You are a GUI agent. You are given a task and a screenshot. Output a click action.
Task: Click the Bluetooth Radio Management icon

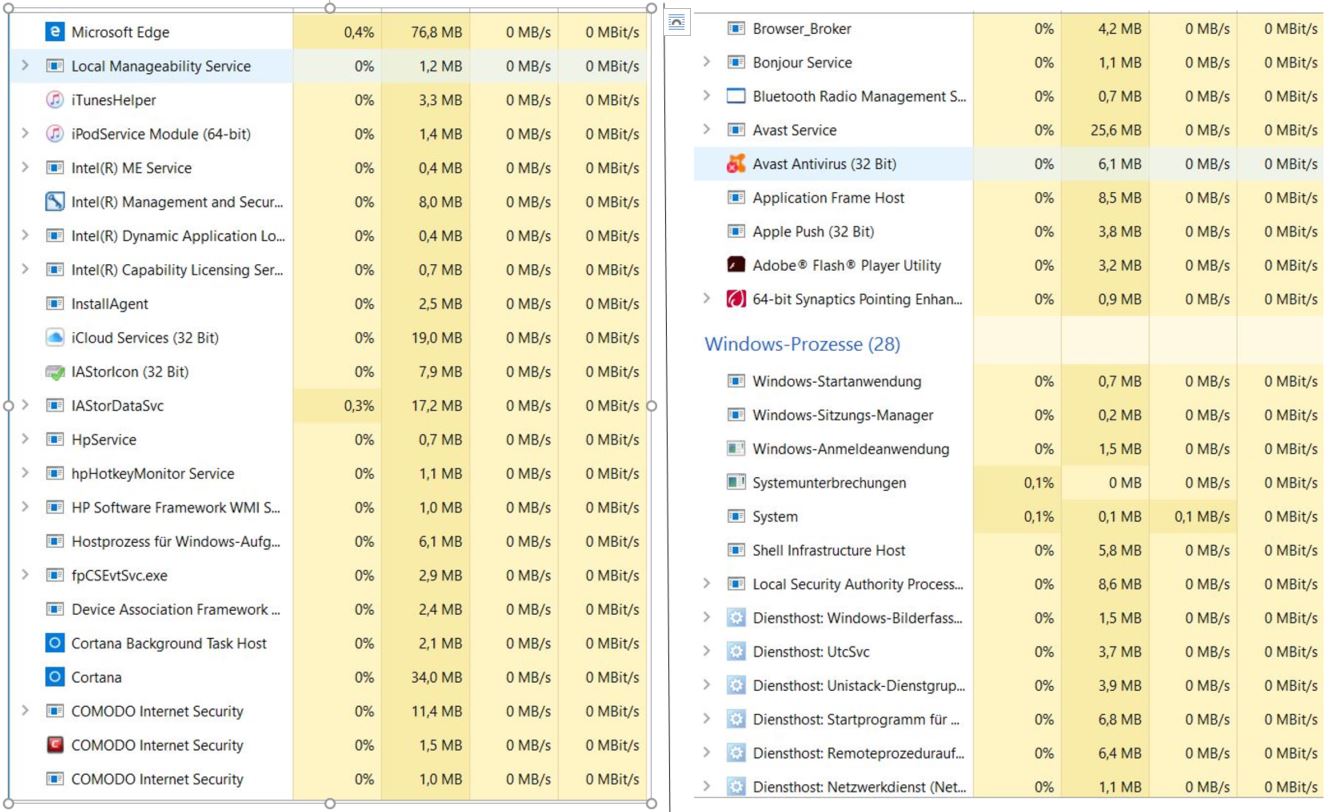(736, 96)
